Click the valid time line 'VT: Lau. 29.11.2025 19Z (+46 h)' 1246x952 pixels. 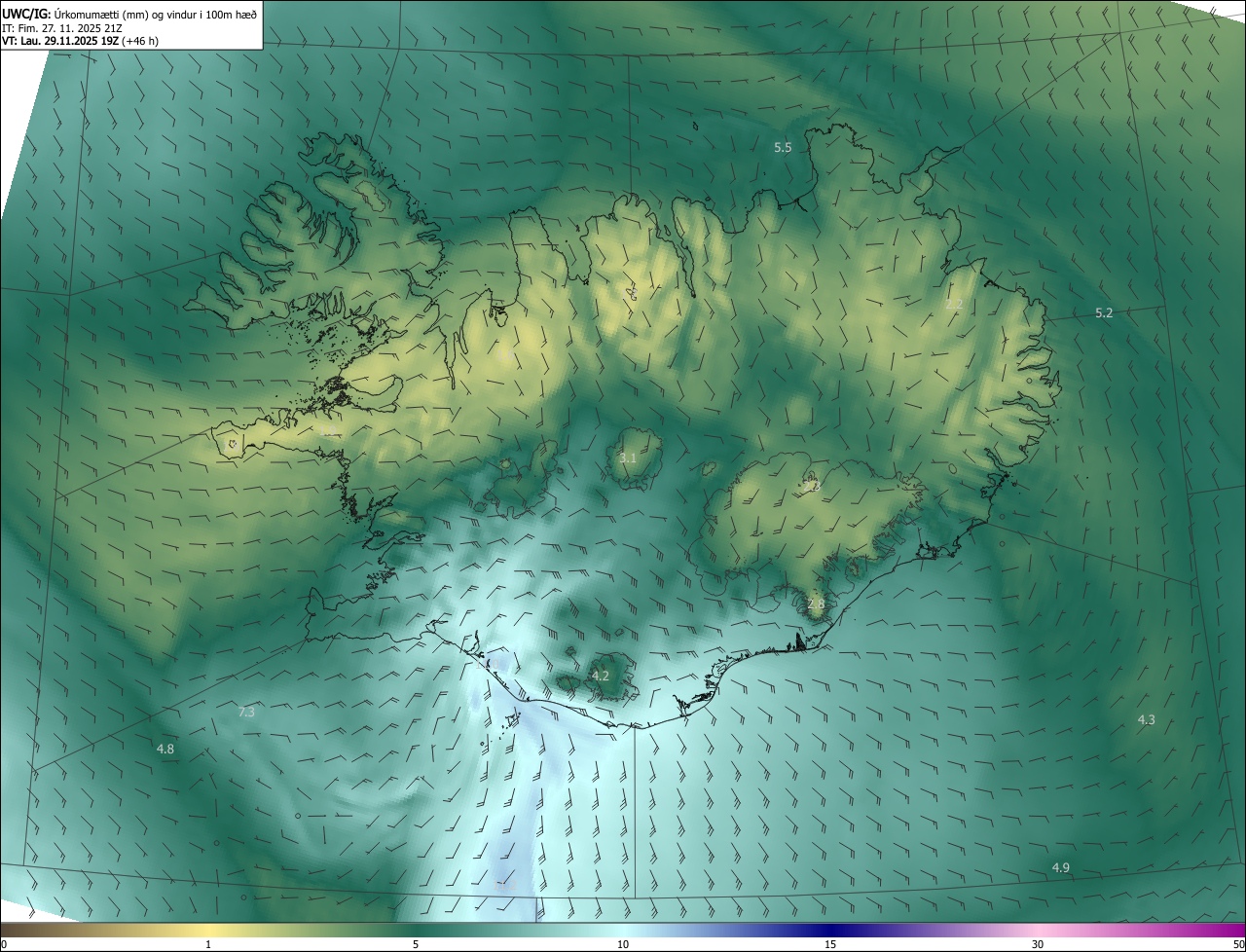point(80,41)
